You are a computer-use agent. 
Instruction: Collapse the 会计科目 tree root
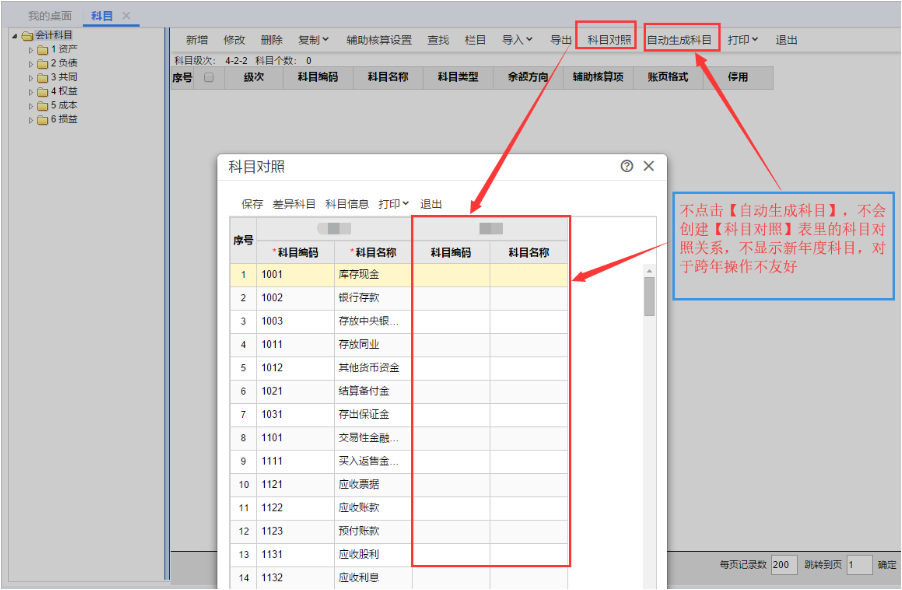(x=14, y=36)
